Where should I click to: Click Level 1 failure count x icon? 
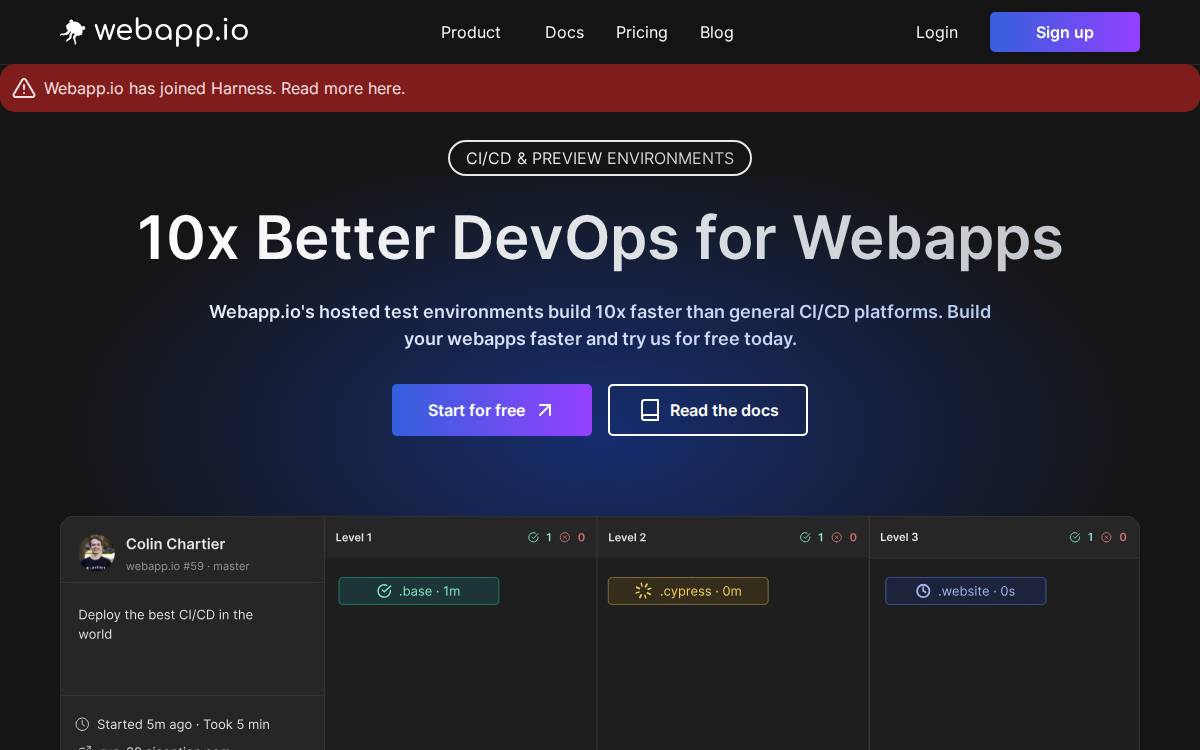click(x=565, y=537)
